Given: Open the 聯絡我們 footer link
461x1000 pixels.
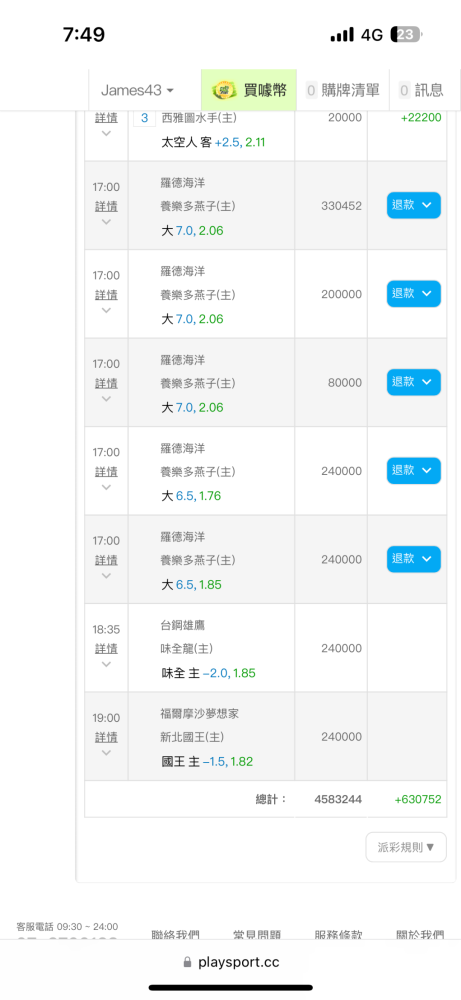Looking at the screenshot, I should pos(175,934).
